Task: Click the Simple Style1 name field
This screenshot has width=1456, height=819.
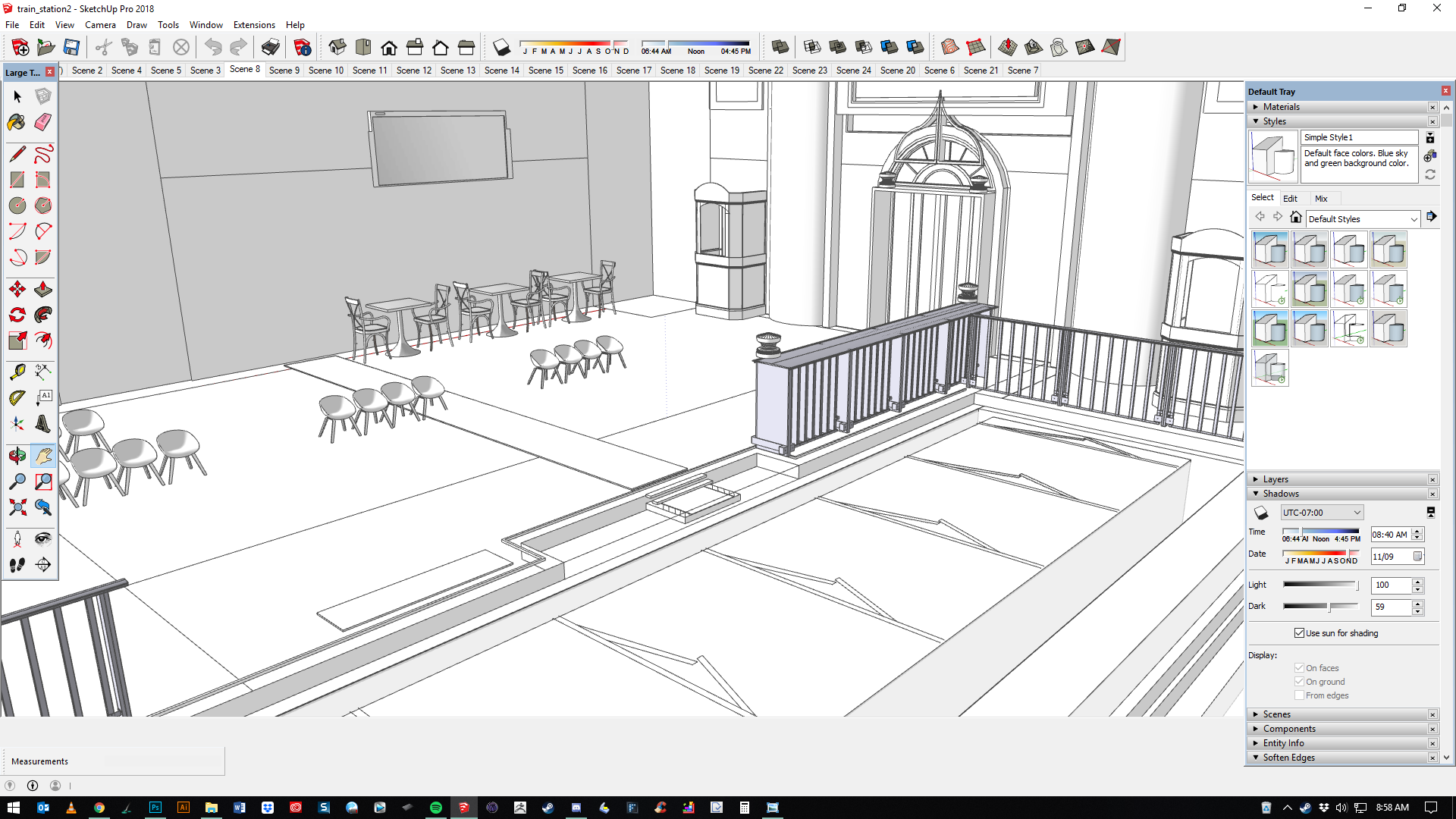Action: click(1360, 137)
